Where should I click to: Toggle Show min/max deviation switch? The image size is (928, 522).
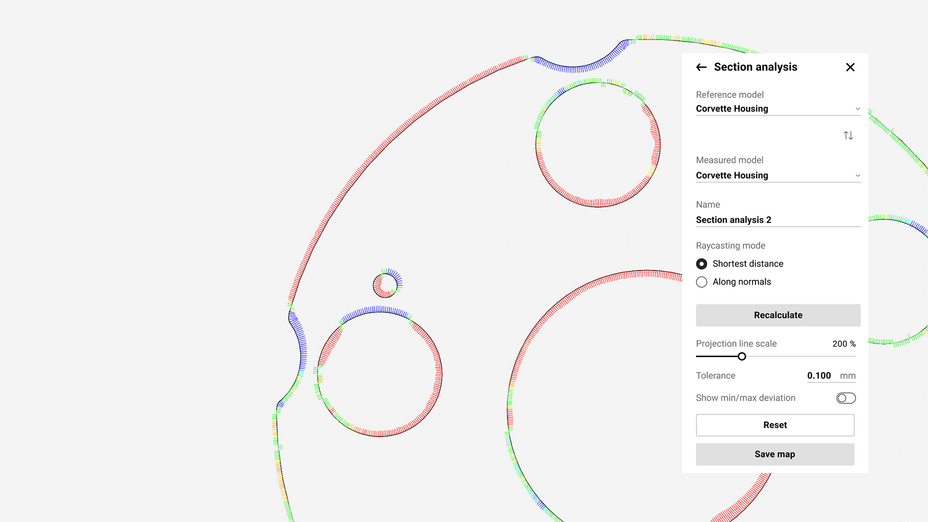(846, 398)
